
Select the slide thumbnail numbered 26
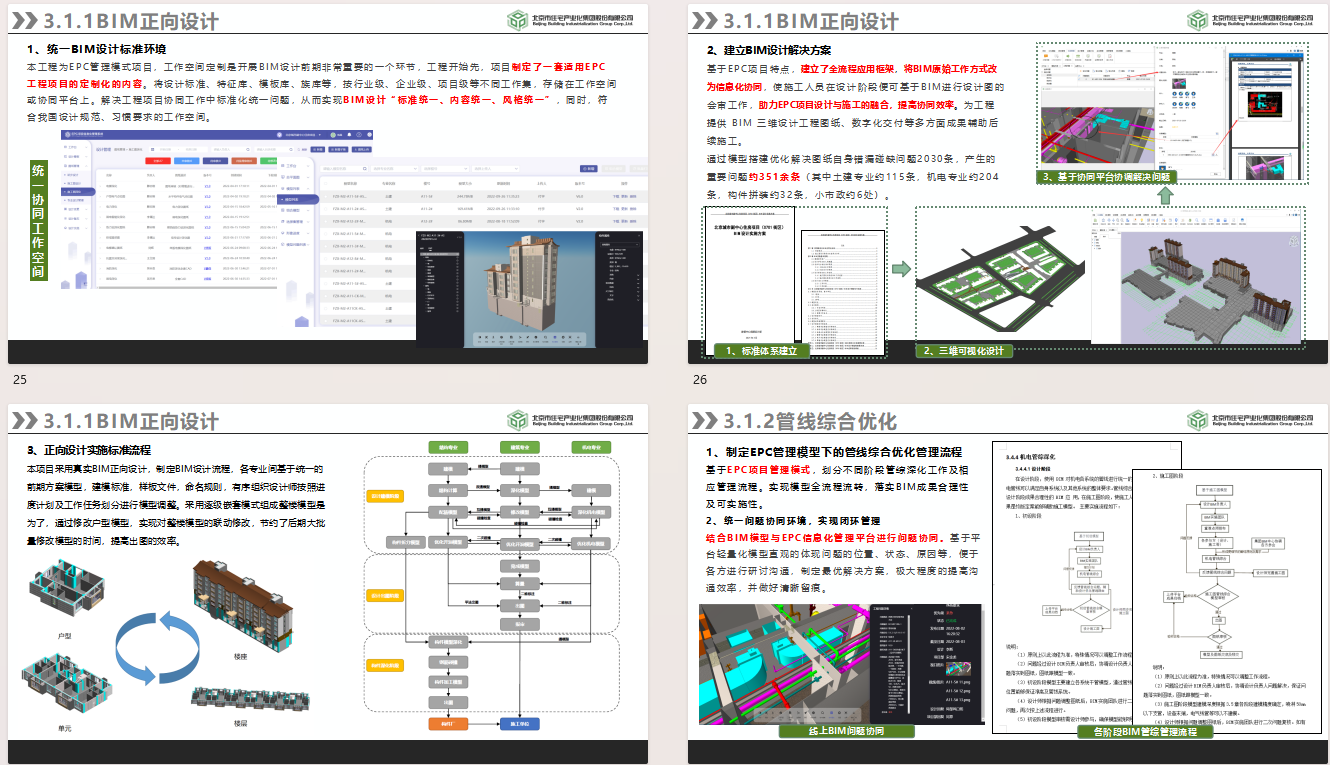1008,182
